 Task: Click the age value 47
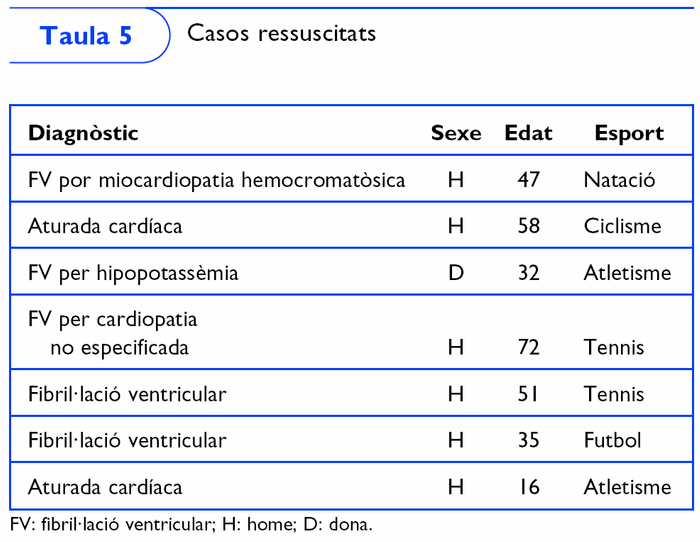point(529,180)
